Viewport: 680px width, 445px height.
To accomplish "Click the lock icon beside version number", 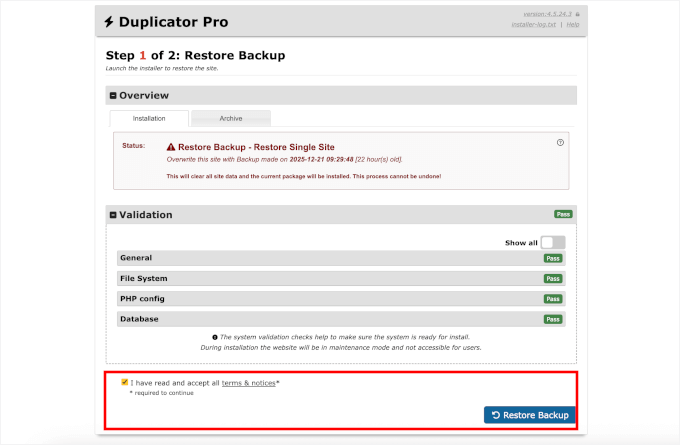I will pos(577,14).
